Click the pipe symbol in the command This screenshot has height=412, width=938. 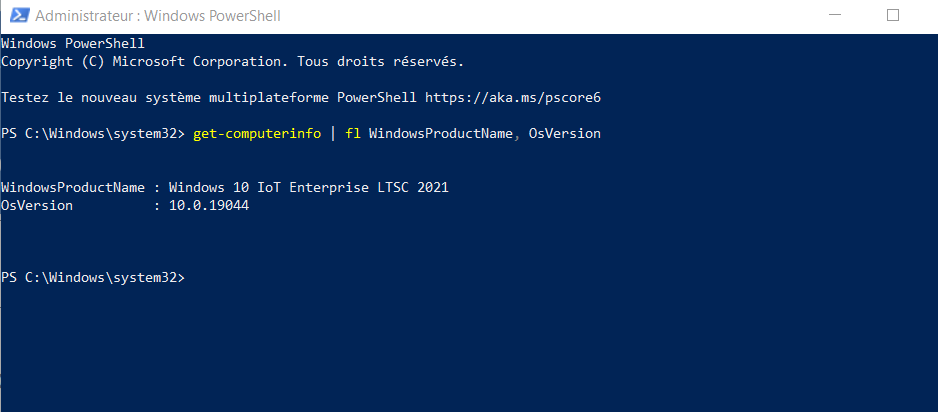point(332,133)
